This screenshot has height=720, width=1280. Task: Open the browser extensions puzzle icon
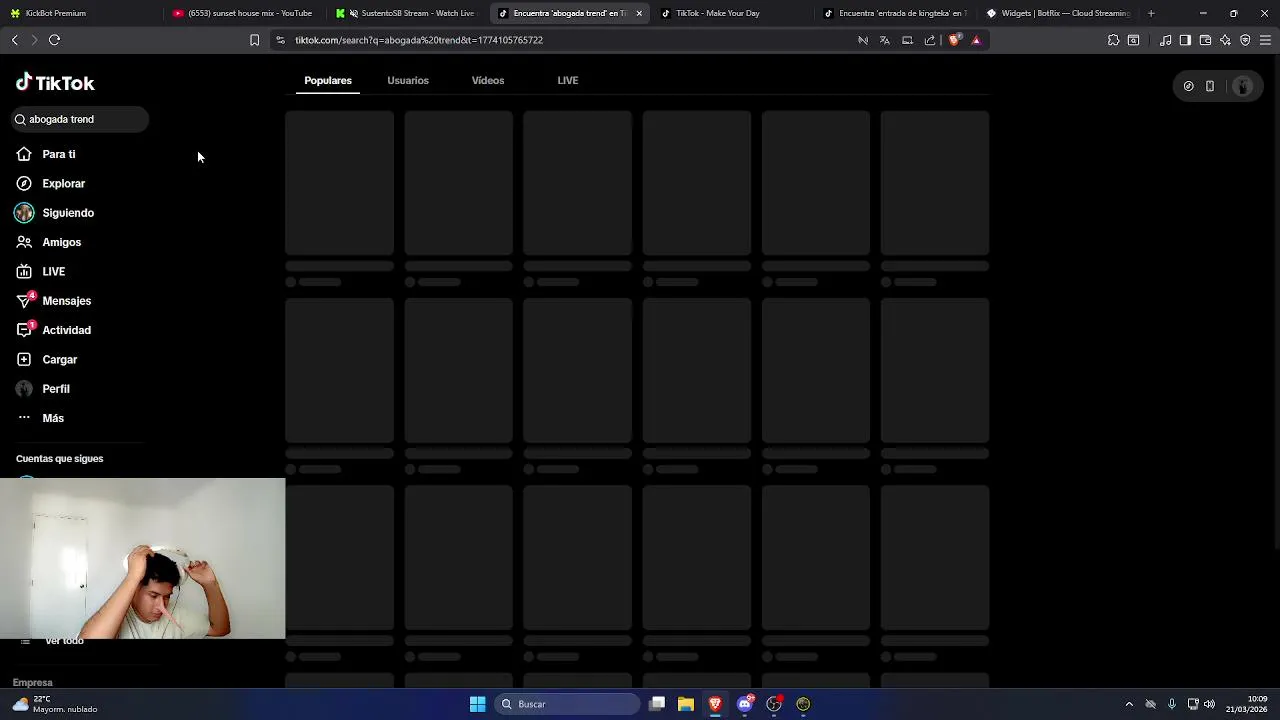[x=1113, y=40]
